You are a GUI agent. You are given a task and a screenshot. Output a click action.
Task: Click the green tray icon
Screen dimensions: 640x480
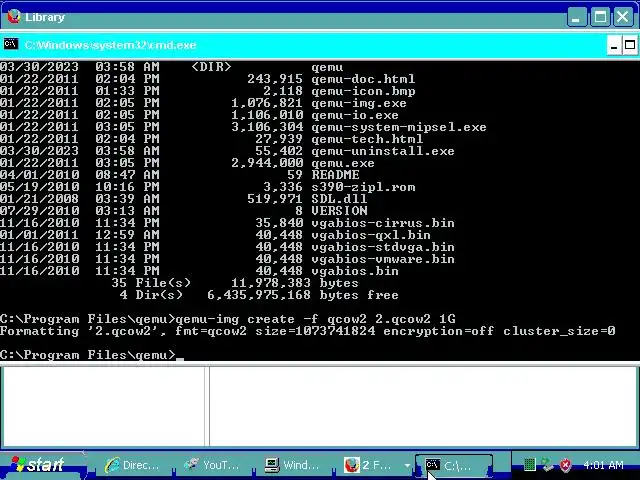(529, 464)
